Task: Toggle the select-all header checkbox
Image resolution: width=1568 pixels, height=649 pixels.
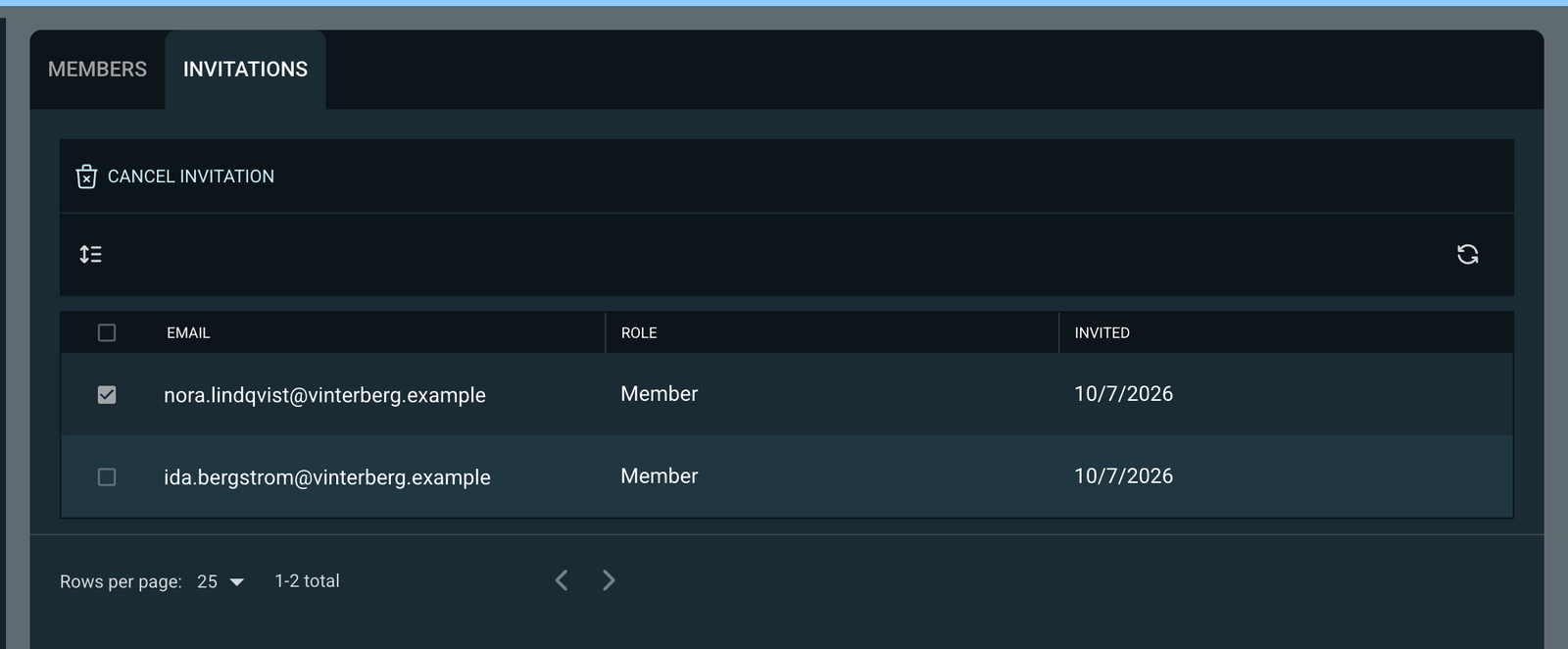Action: point(107,333)
